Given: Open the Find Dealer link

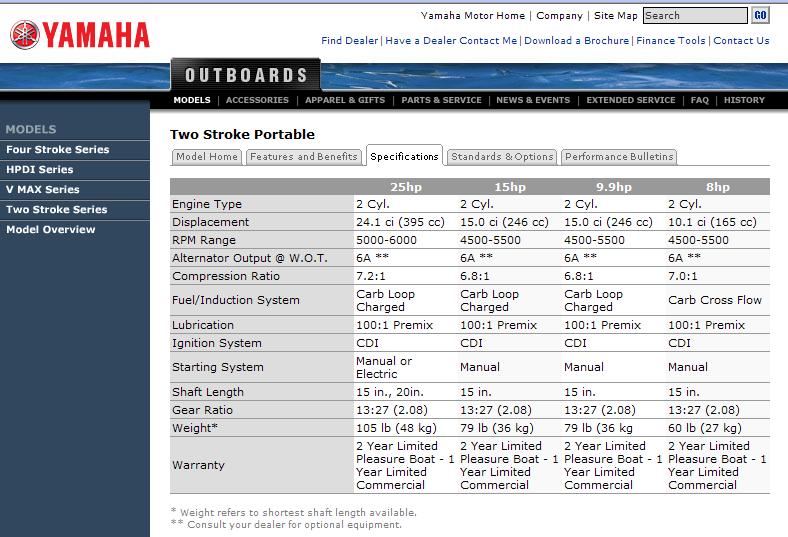Looking at the screenshot, I should coord(349,41).
